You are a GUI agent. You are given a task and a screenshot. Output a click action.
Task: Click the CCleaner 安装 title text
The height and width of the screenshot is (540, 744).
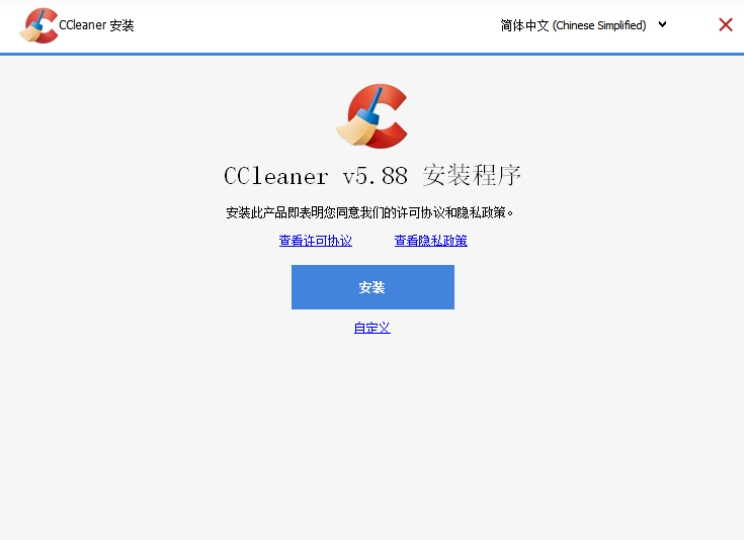(96, 25)
